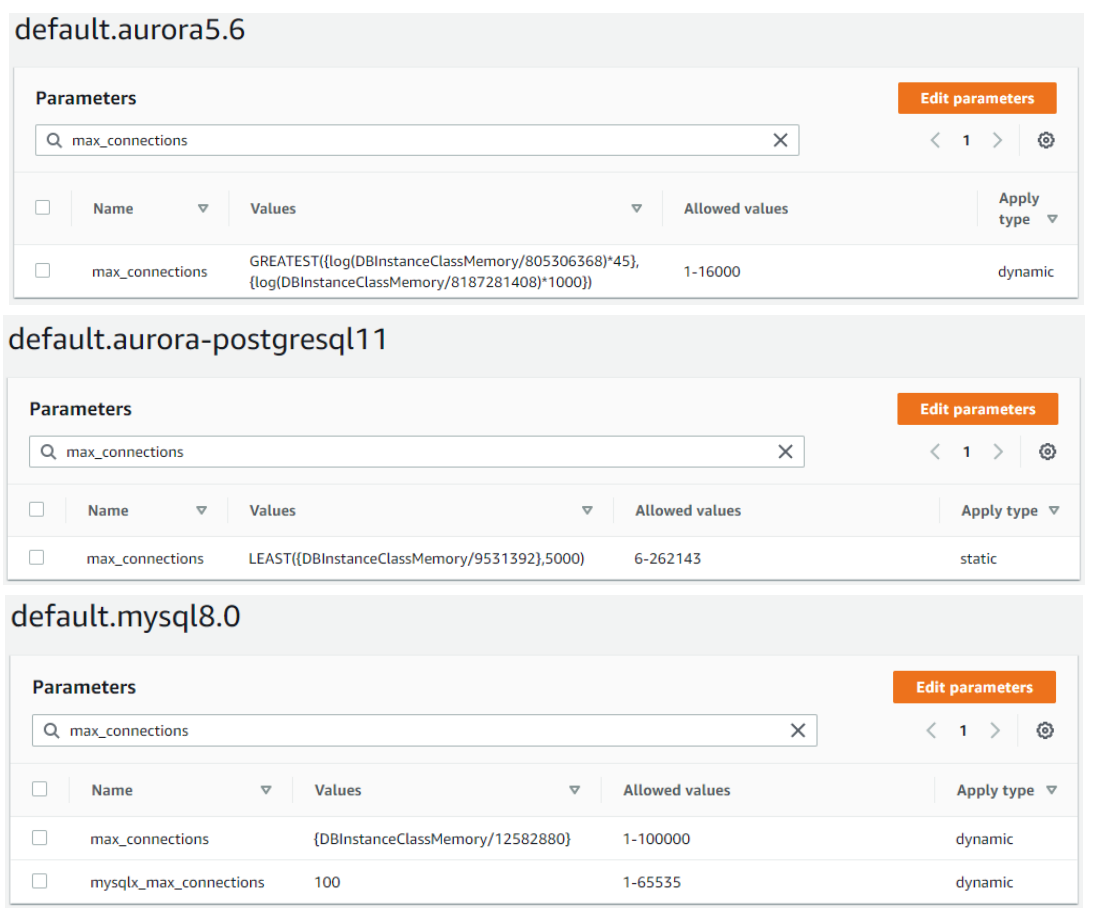Click page number 1 in mysql8.0 panel
This screenshot has width=1102, height=924.
point(963,731)
